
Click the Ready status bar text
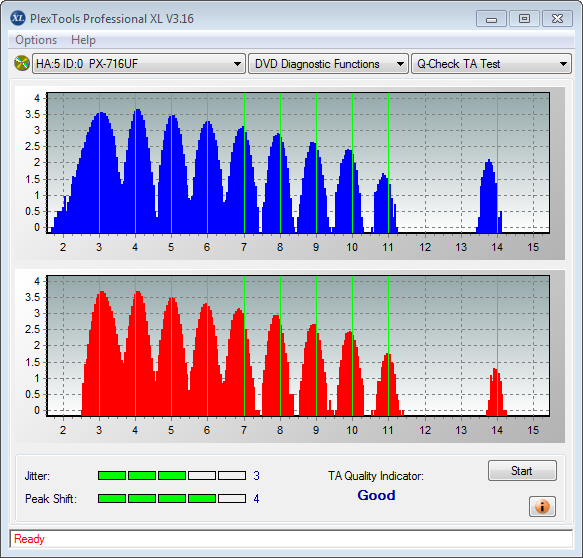click(x=29, y=539)
